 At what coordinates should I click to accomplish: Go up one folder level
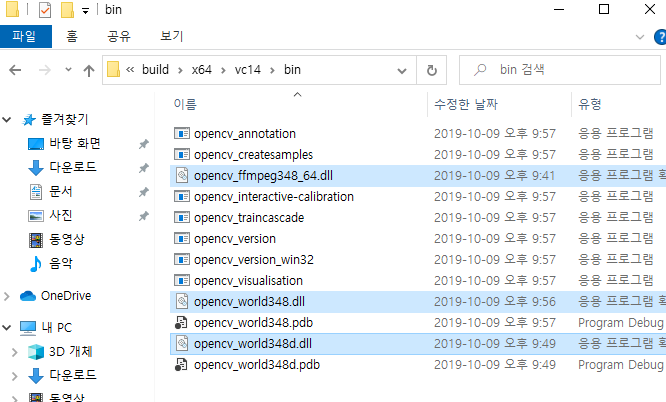(x=89, y=70)
